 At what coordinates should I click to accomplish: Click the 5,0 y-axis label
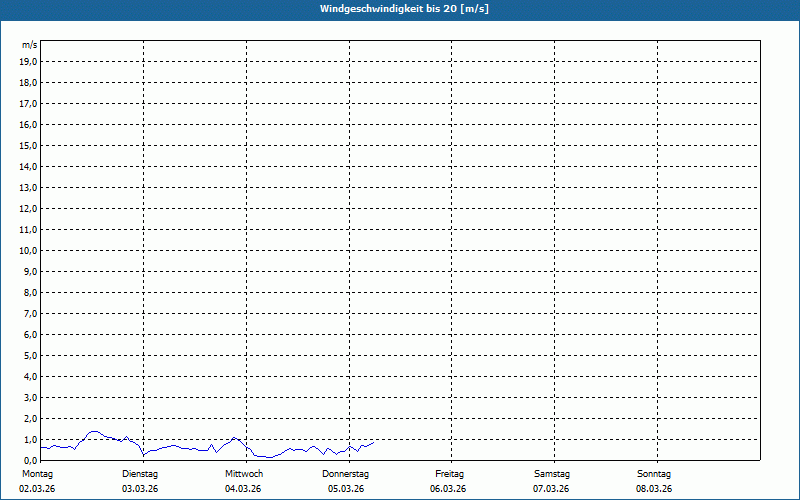(x=30, y=355)
